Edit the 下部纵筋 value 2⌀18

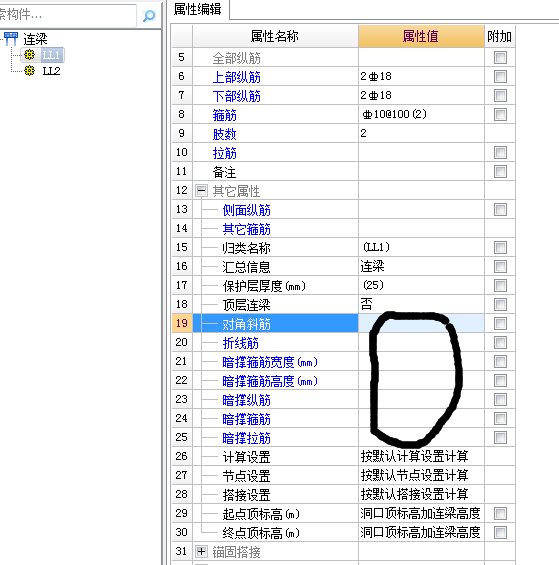421,95
